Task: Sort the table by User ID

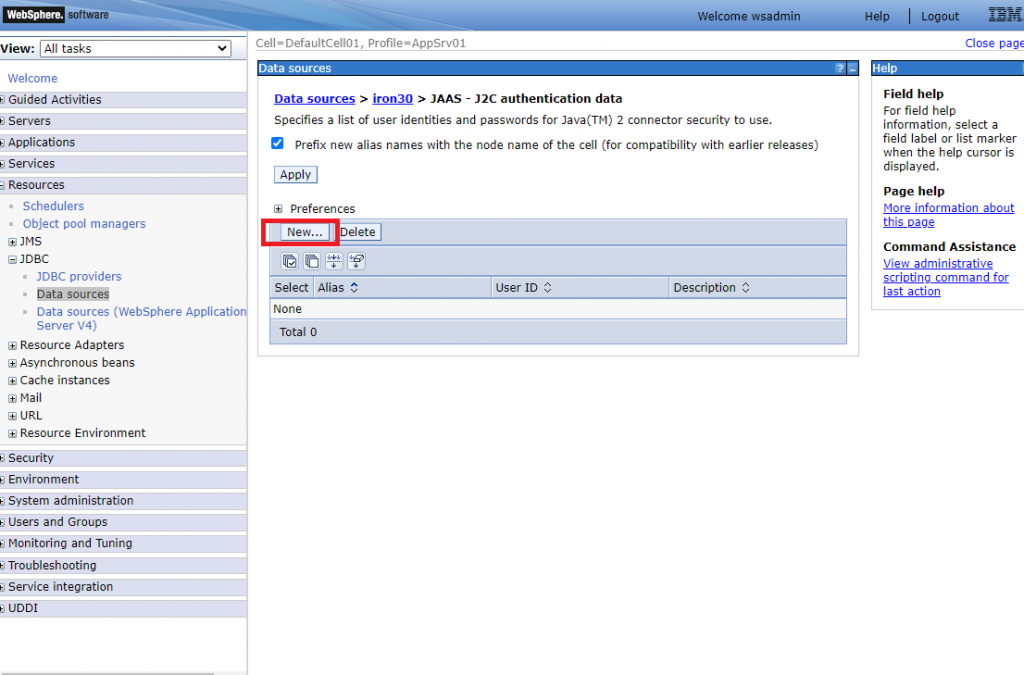Action: 547,287
